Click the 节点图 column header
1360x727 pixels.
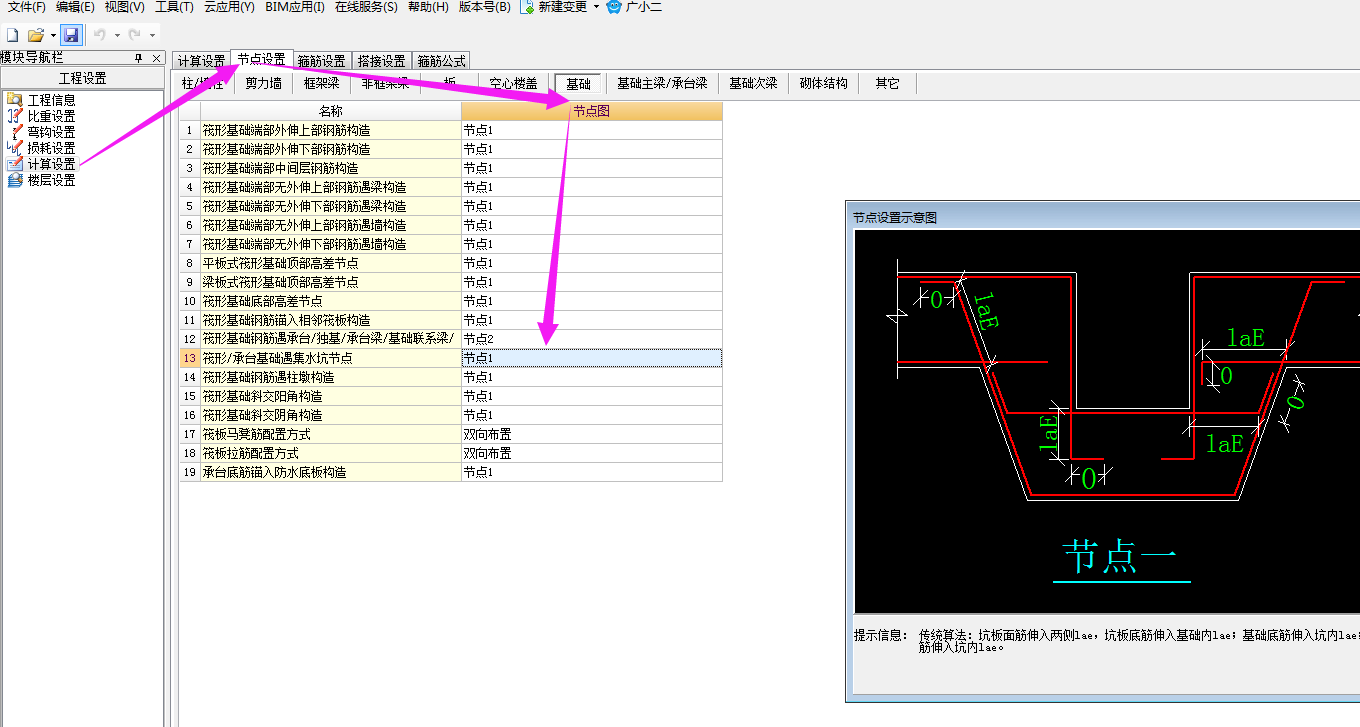[x=591, y=111]
